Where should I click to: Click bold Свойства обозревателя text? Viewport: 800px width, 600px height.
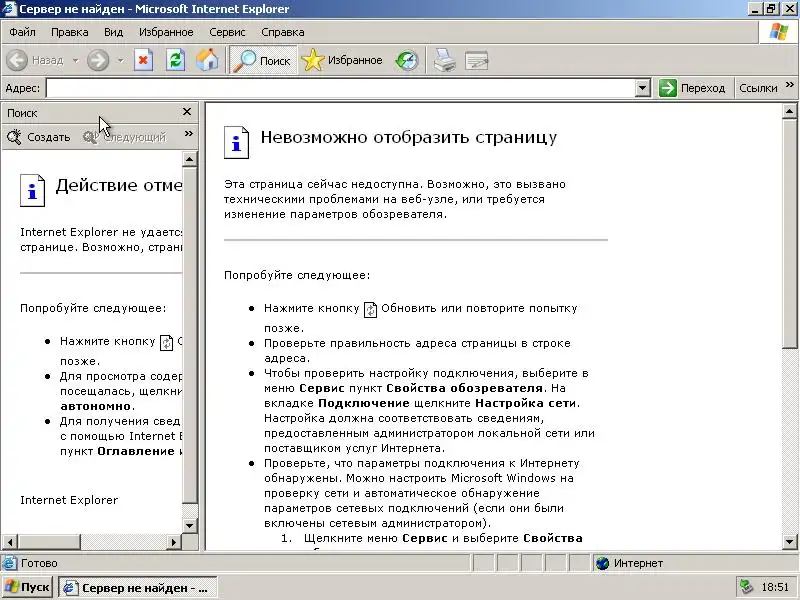coord(464,388)
